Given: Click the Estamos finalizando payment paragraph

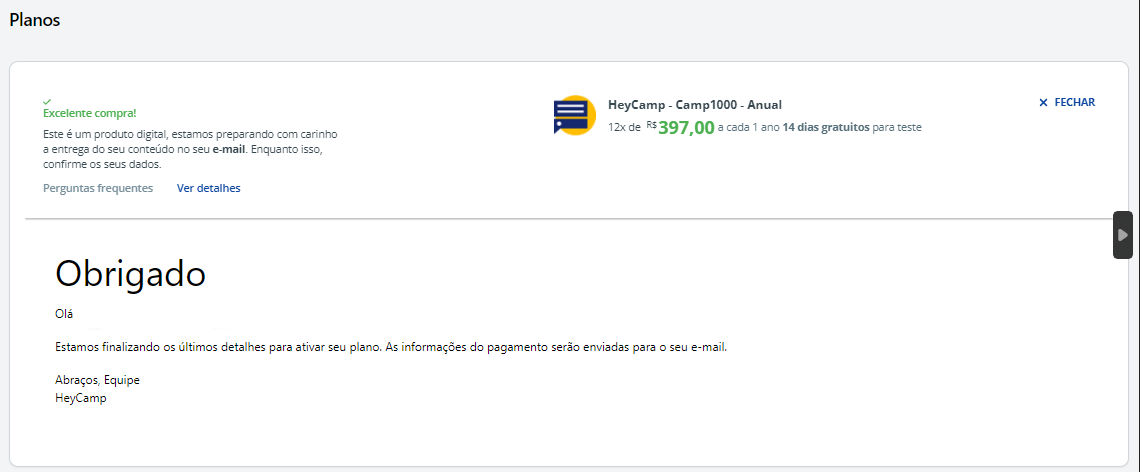Looking at the screenshot, I should point(390,347).
